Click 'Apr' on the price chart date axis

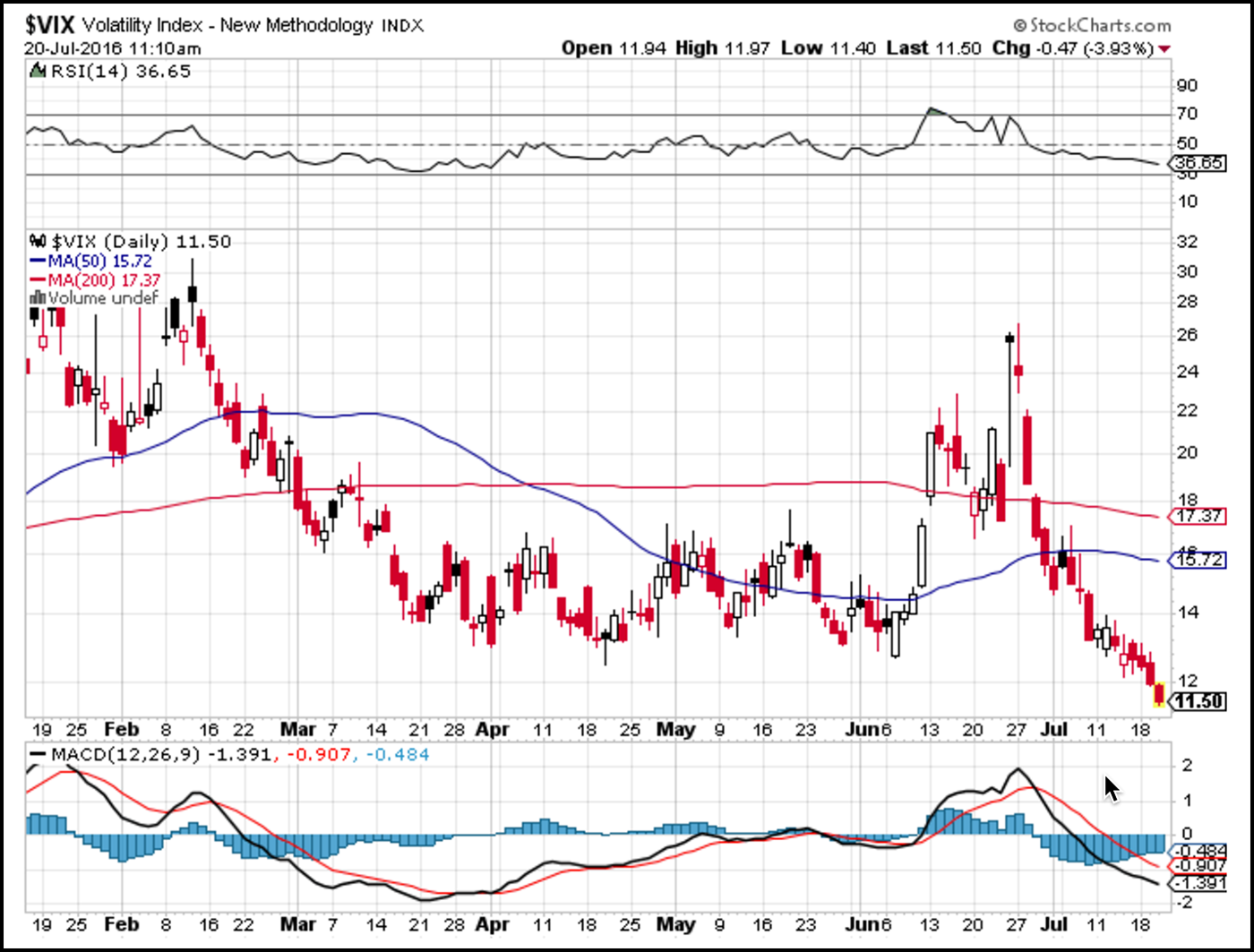(x=492, y=729)
